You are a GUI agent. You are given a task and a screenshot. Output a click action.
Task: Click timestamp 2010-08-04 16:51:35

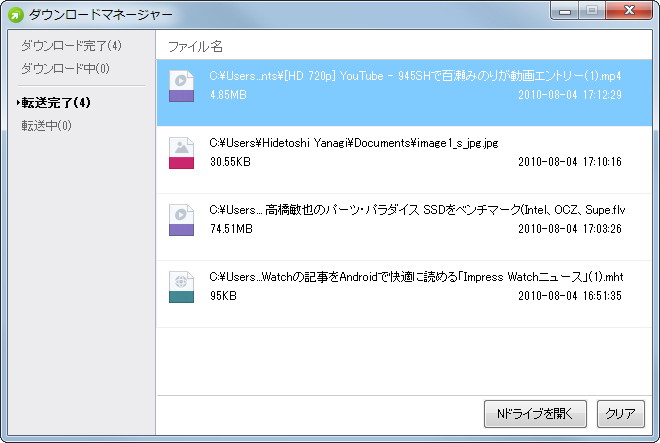(570, 296)
